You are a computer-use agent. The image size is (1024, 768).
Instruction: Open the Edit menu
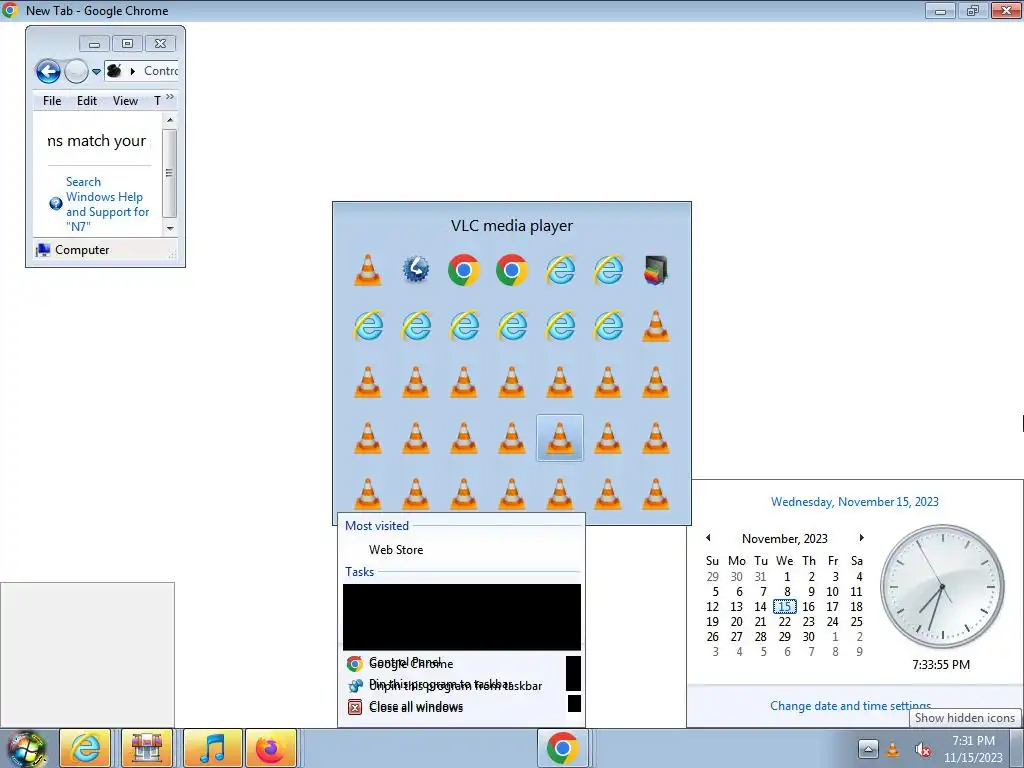click(x=87, y=101)
